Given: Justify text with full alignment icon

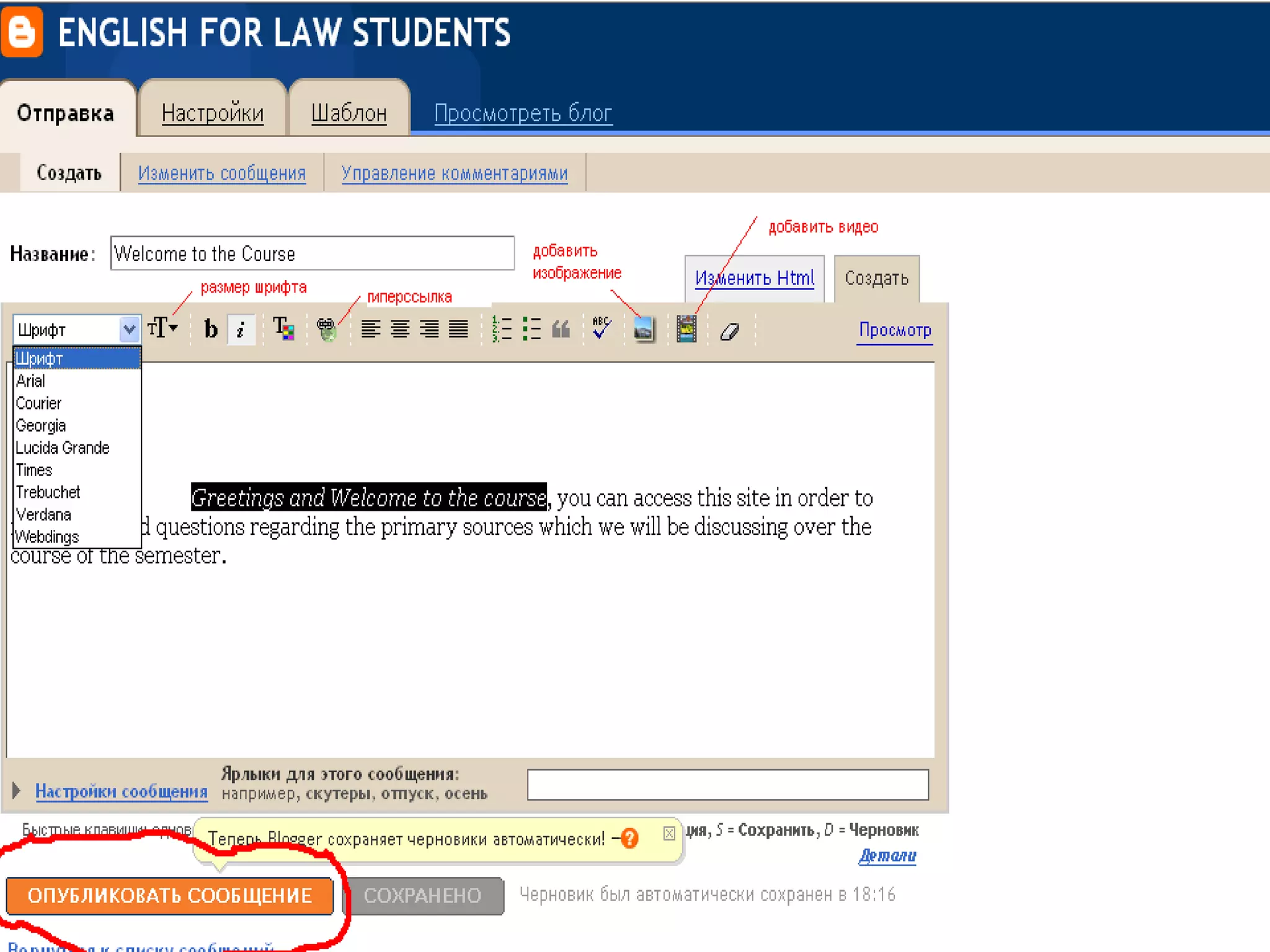Looking at the screenshot, I should [458, 329].
